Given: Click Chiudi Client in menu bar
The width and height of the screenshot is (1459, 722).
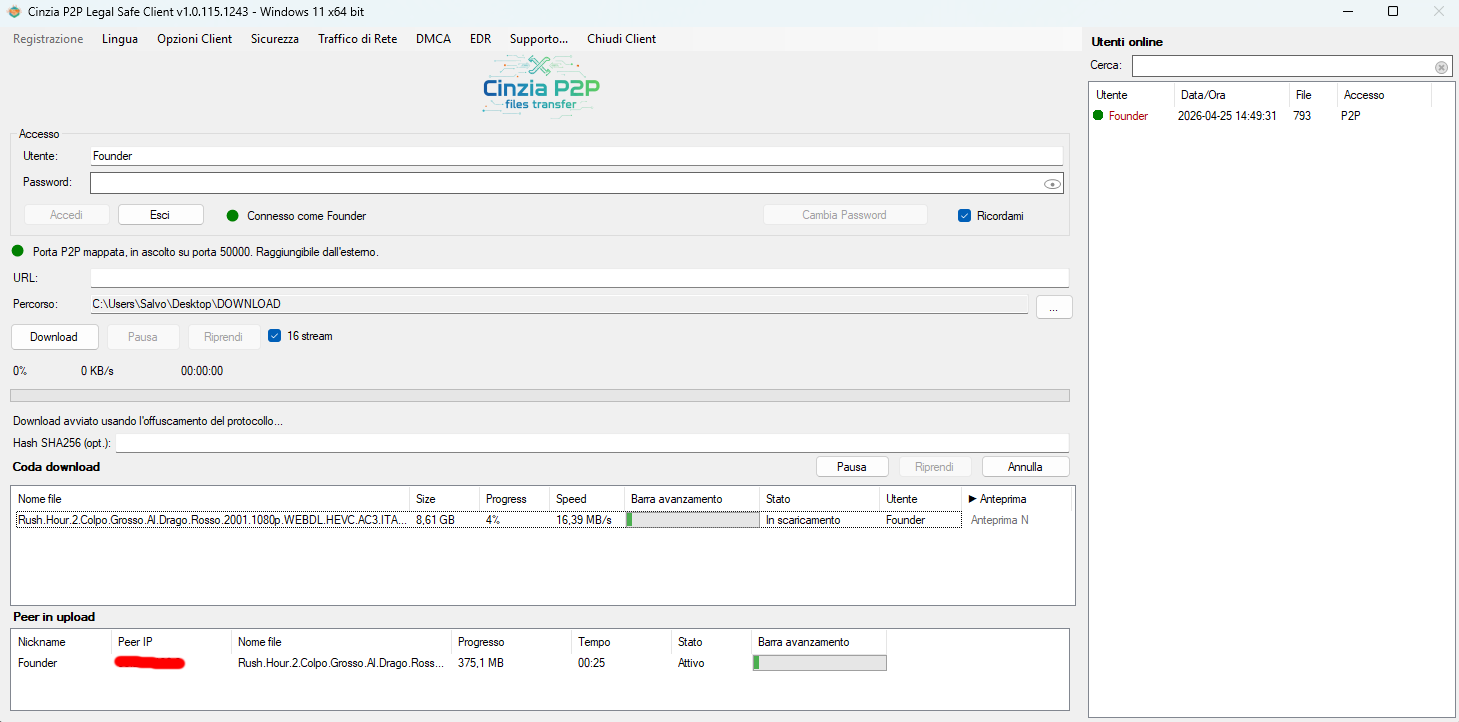Looking at the screenshot, I should coord(622,39).
